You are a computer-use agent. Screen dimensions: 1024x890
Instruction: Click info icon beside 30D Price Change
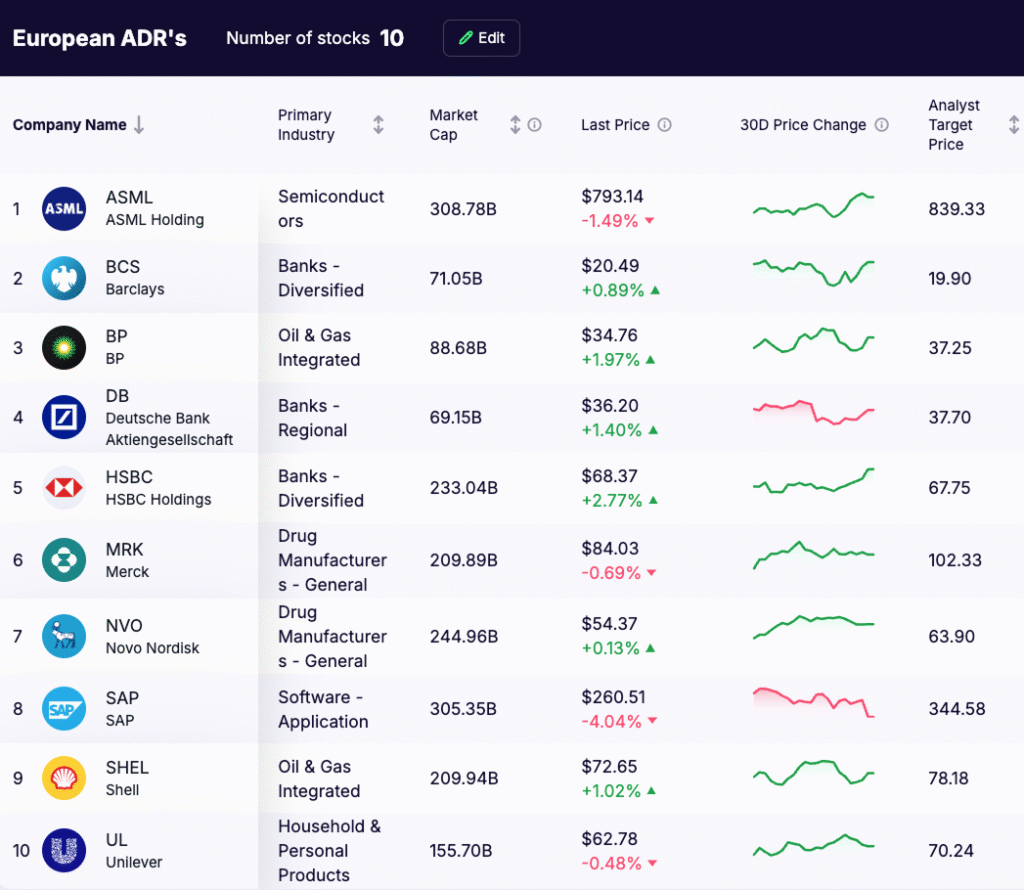(882, 125)
